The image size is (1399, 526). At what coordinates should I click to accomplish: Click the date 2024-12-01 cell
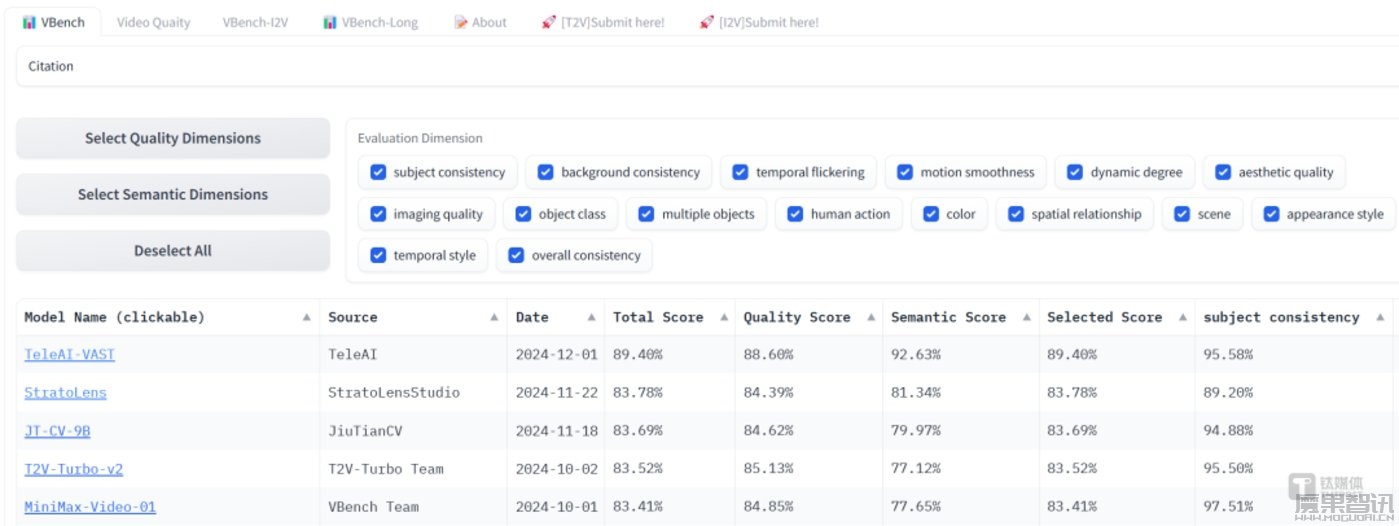click(555, 354)
